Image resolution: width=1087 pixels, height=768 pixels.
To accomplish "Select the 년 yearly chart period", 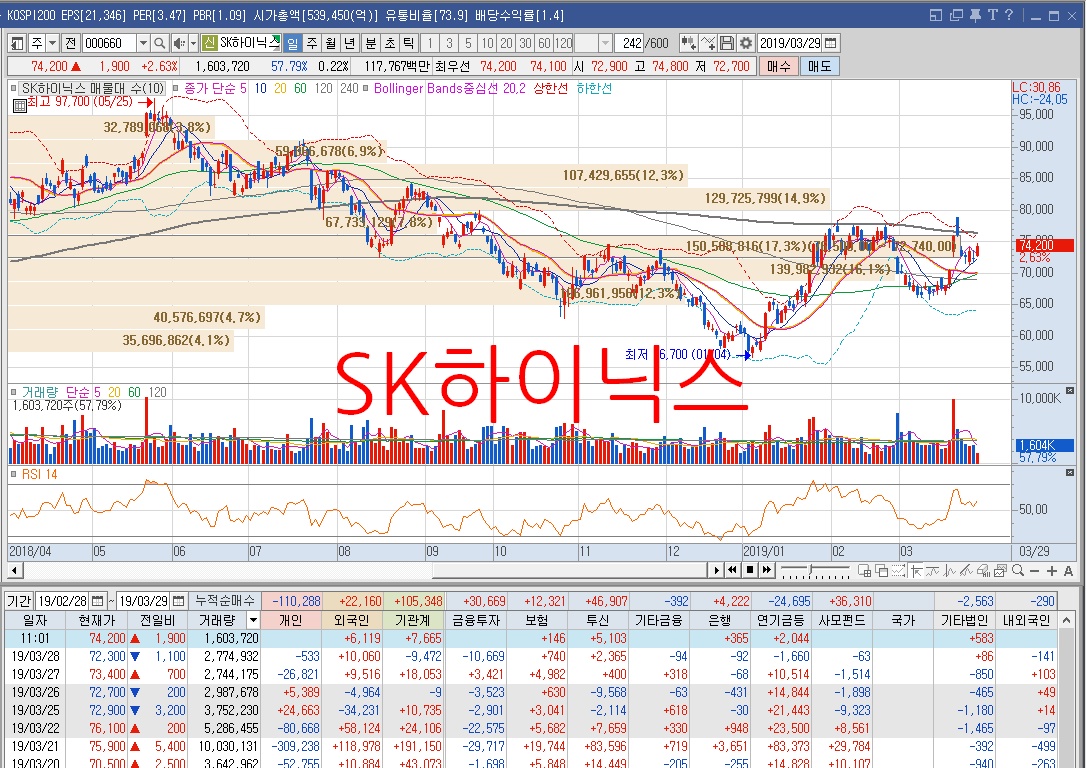I will (349, 43).
